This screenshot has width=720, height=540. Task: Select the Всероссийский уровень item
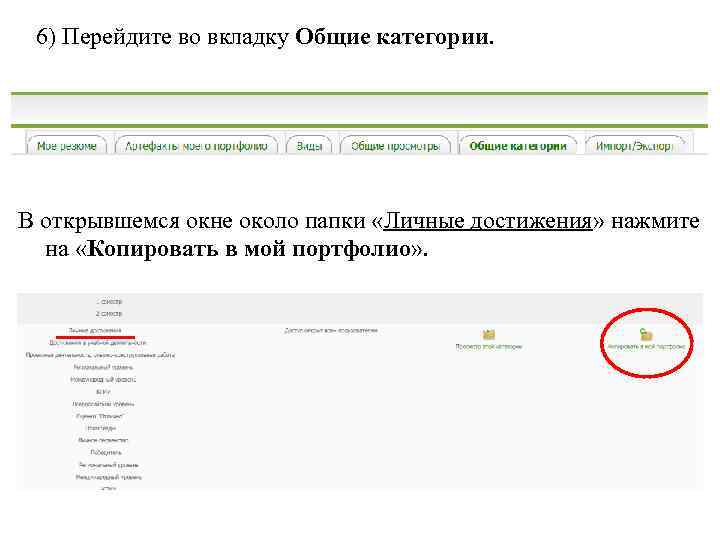[x=103, y=404]
